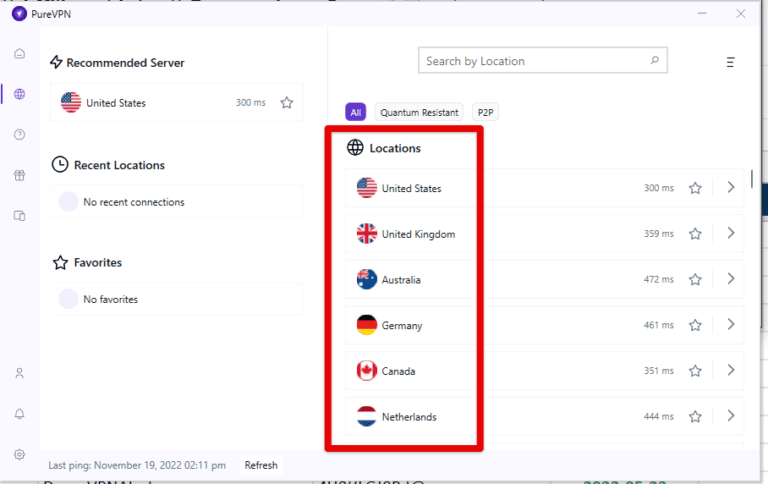Open the help question mark sidebar icon

click(20, 135)
